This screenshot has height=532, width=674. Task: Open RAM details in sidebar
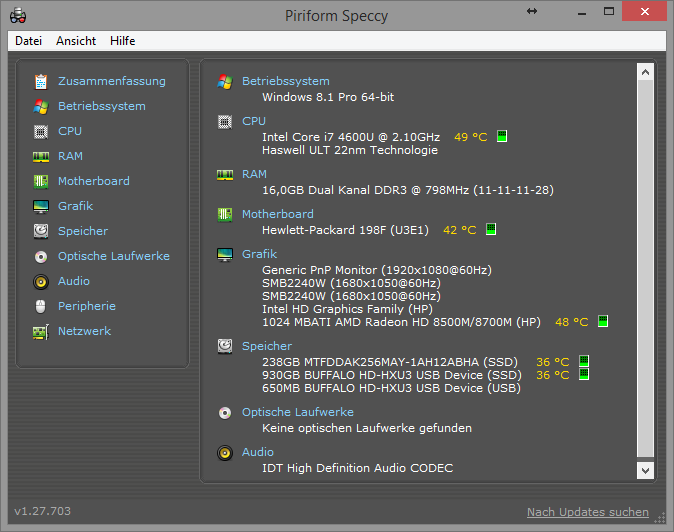click(x=70, y=156)
